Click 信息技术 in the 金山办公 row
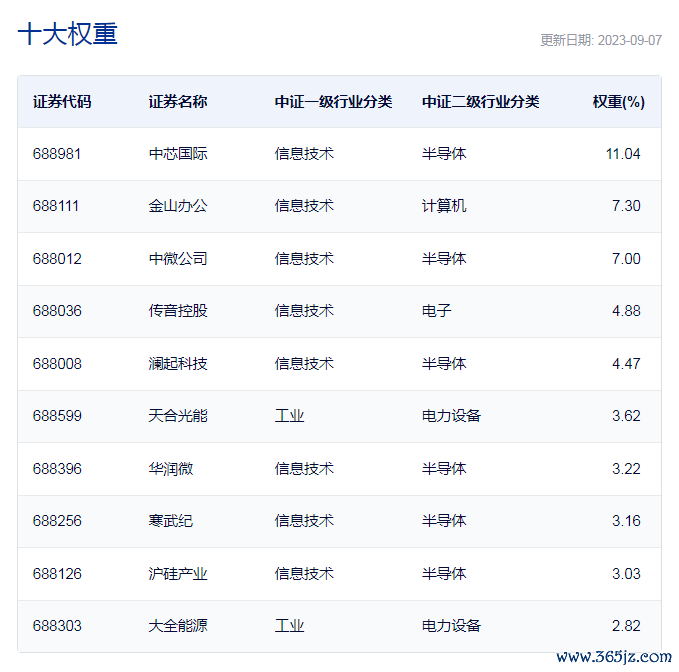The image size is (679, 672). tap(304, 206)
